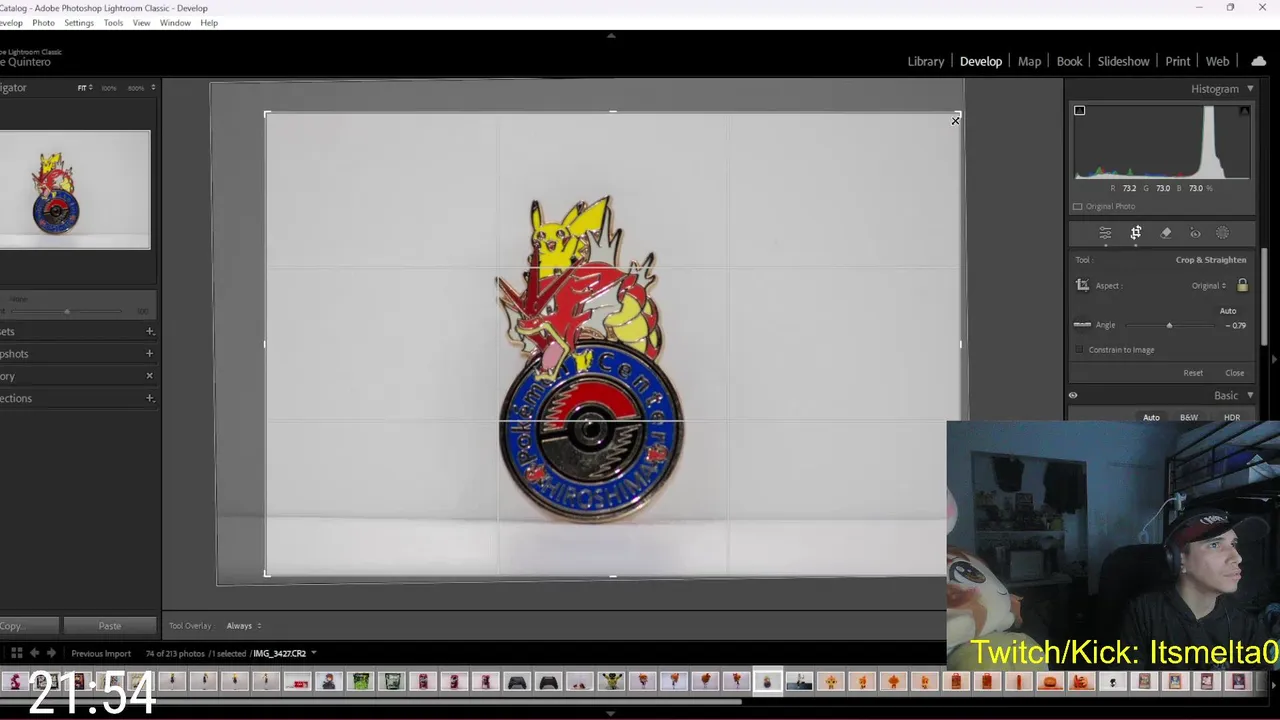Open the Masking tool icon
Viewport: 1280px width, 720px height.
point(1222,233)
